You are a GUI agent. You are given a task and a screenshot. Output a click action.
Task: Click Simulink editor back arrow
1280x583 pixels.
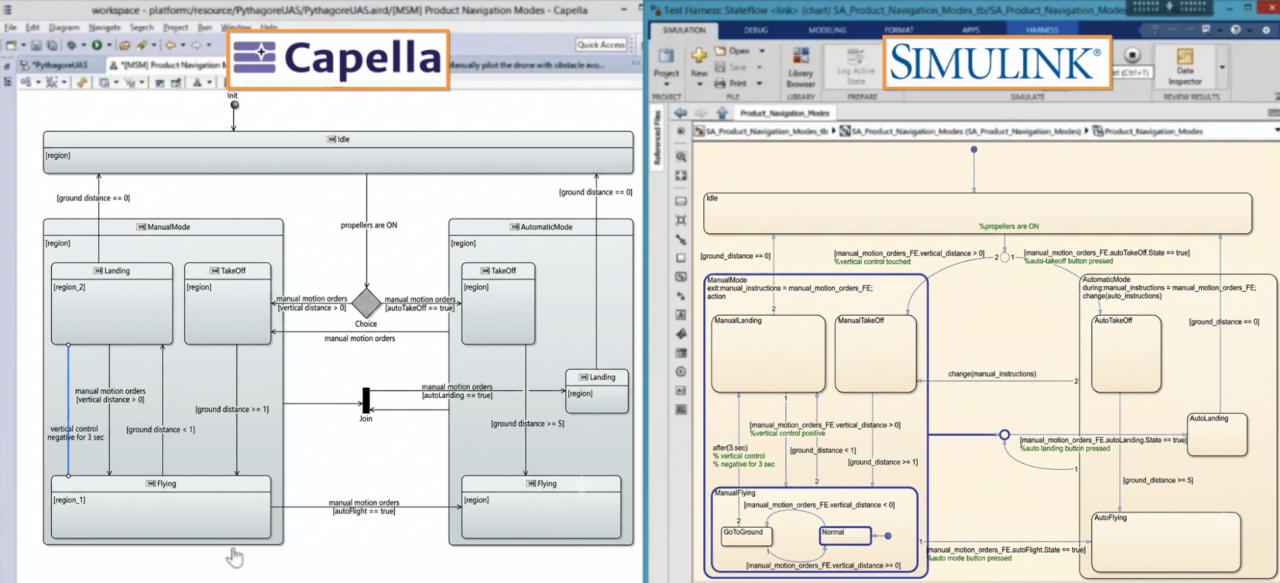tap(680, 112)
